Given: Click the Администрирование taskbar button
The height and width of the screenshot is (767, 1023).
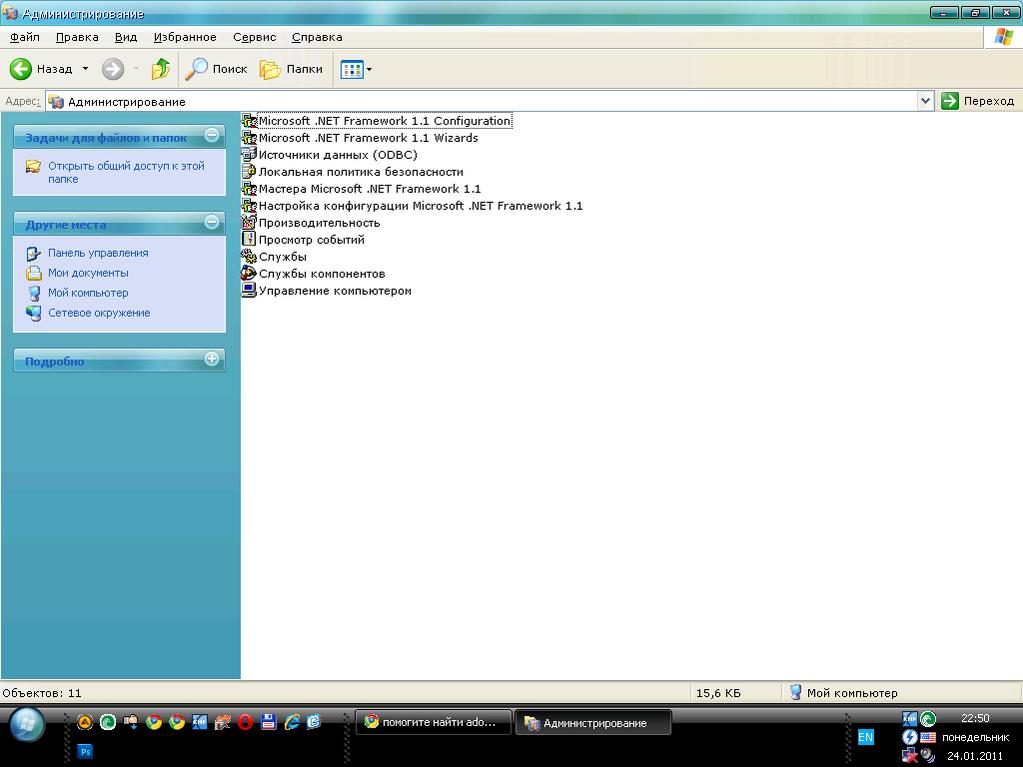Looking at the screenshot, I should point(593,723).
